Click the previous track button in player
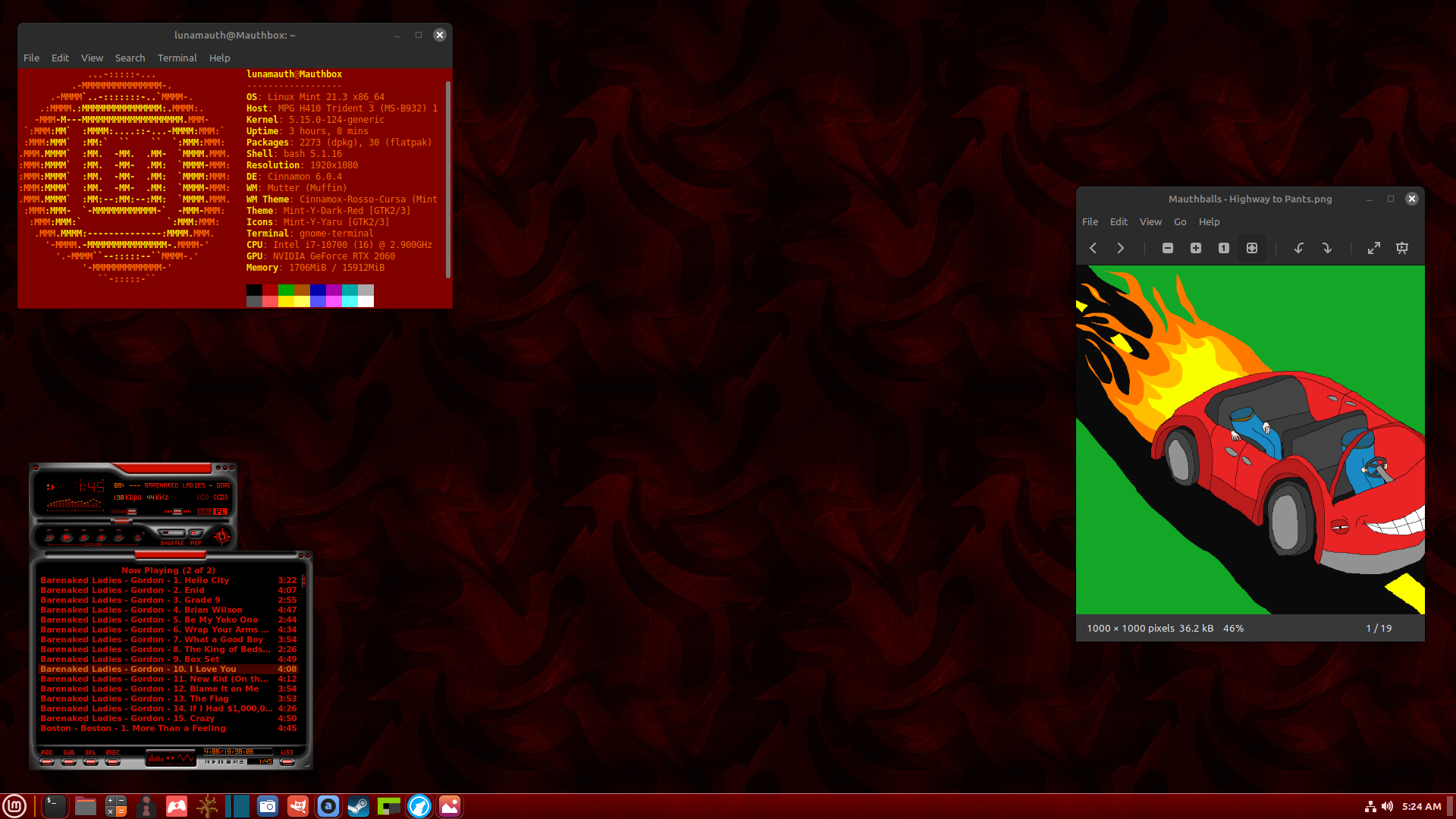This screenshot has width=1456, height=819. point(49,537)
